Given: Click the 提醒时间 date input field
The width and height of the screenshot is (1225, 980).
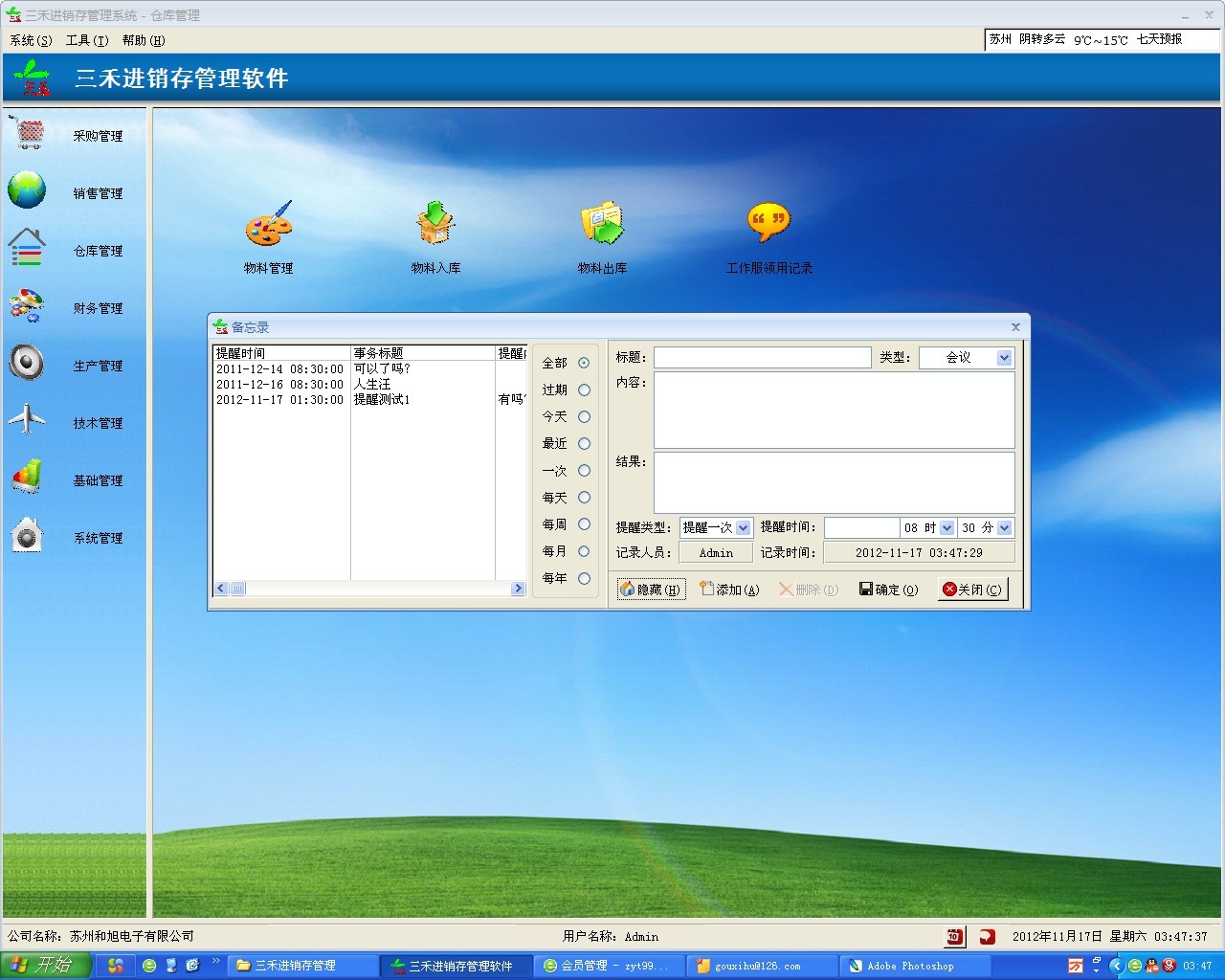Looking at the screenshot, I should (862, 527).
